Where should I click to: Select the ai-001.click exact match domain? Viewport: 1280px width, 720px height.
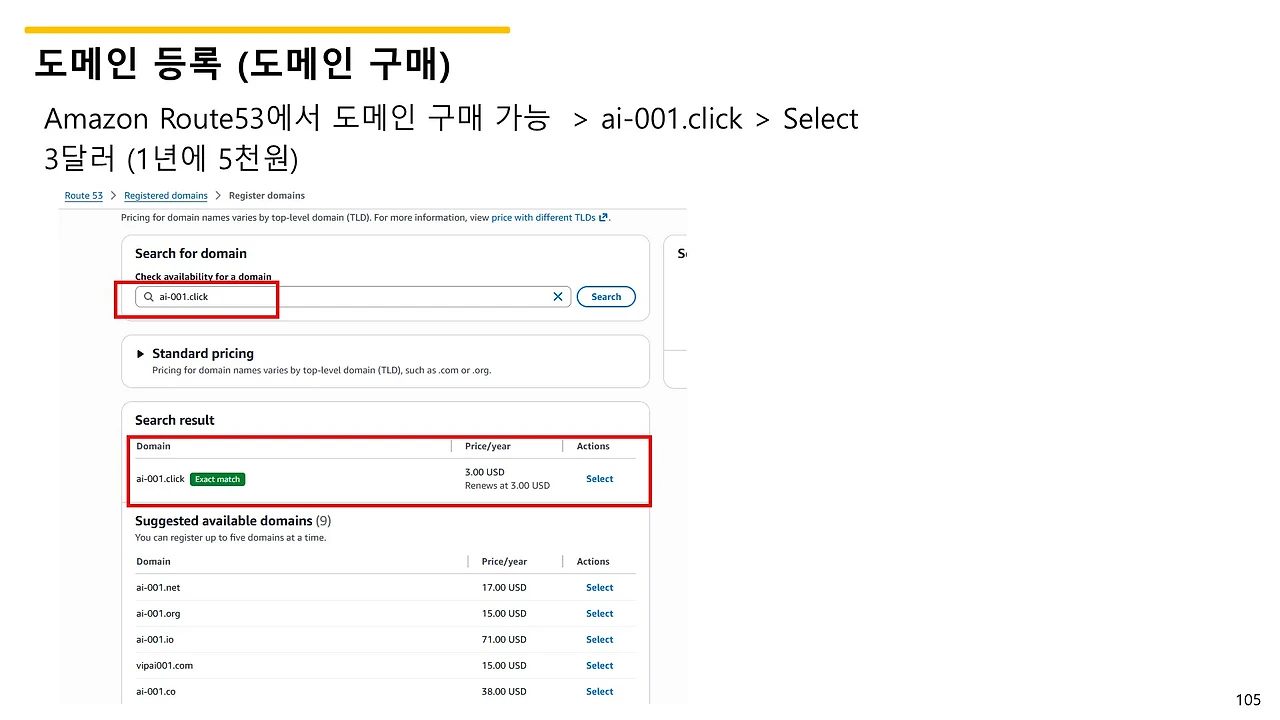tap(599, 479)
